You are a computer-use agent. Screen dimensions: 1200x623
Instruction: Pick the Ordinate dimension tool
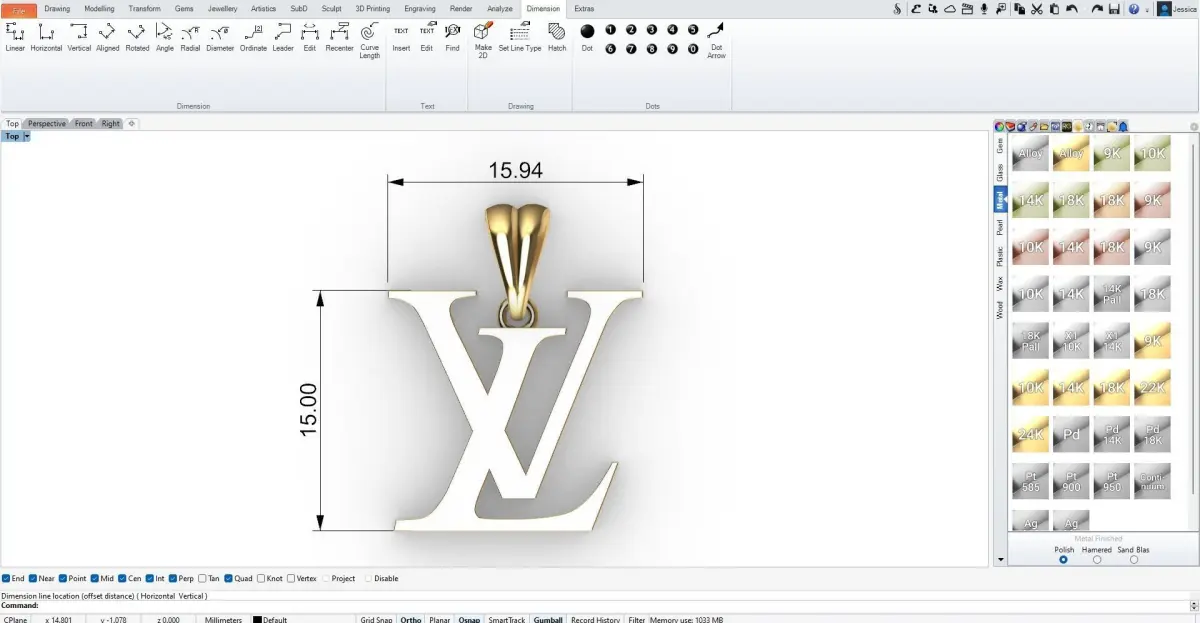click(x=253, y=38)
